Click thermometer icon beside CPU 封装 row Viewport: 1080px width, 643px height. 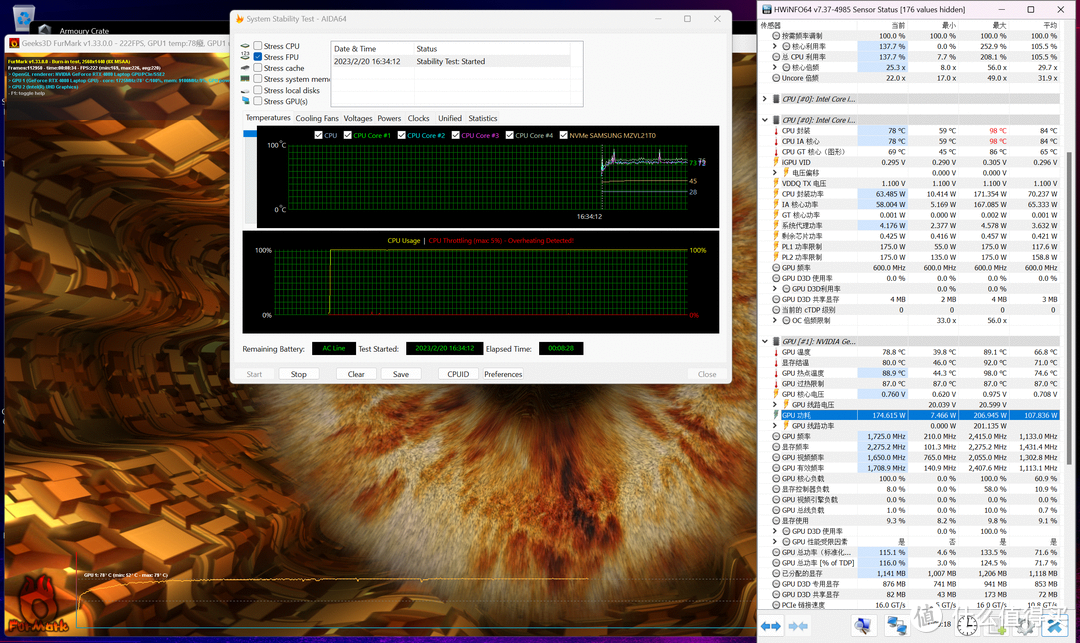coord(776,131)
